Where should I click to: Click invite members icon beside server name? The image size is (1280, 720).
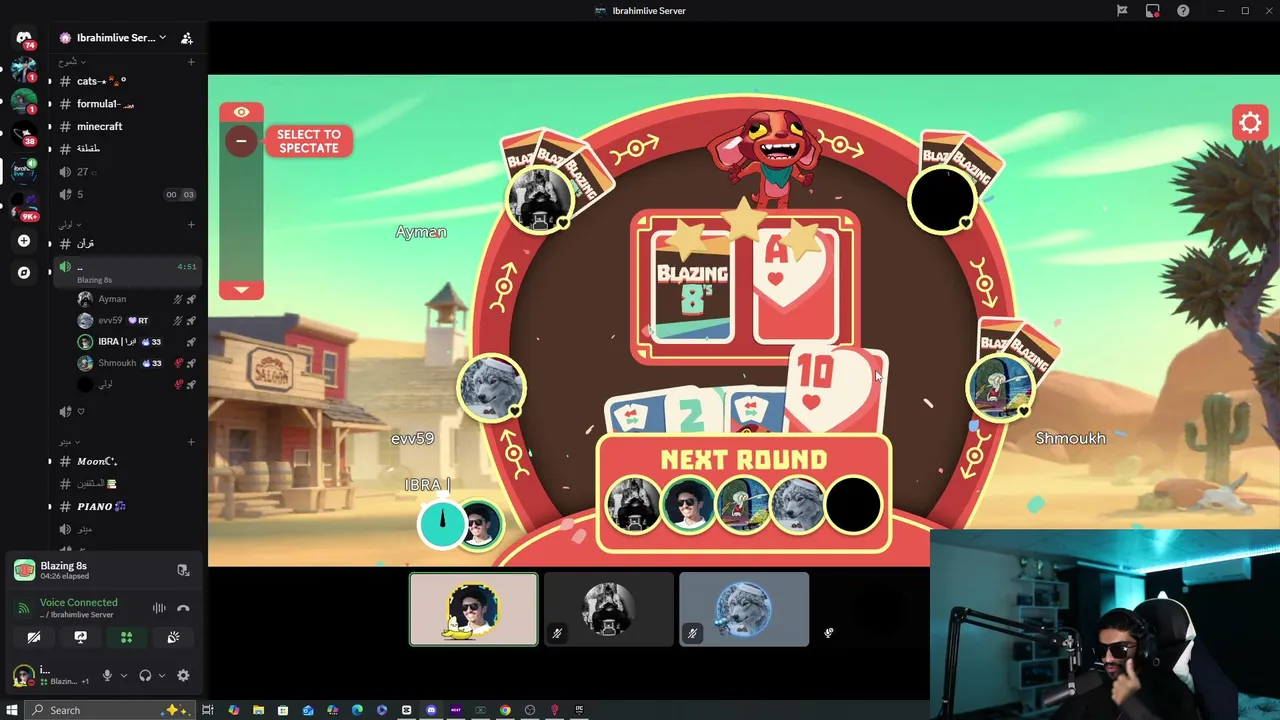pos(187,38)
